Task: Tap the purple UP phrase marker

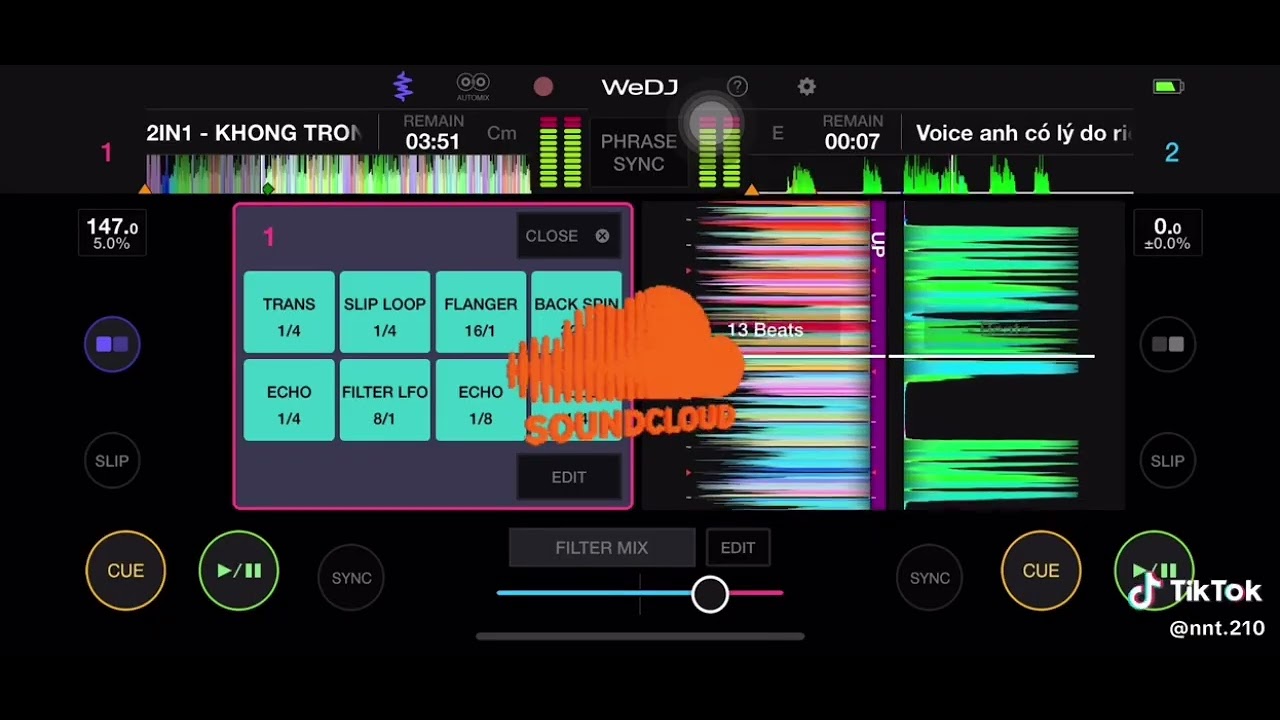Action: (x=878, y=245)
